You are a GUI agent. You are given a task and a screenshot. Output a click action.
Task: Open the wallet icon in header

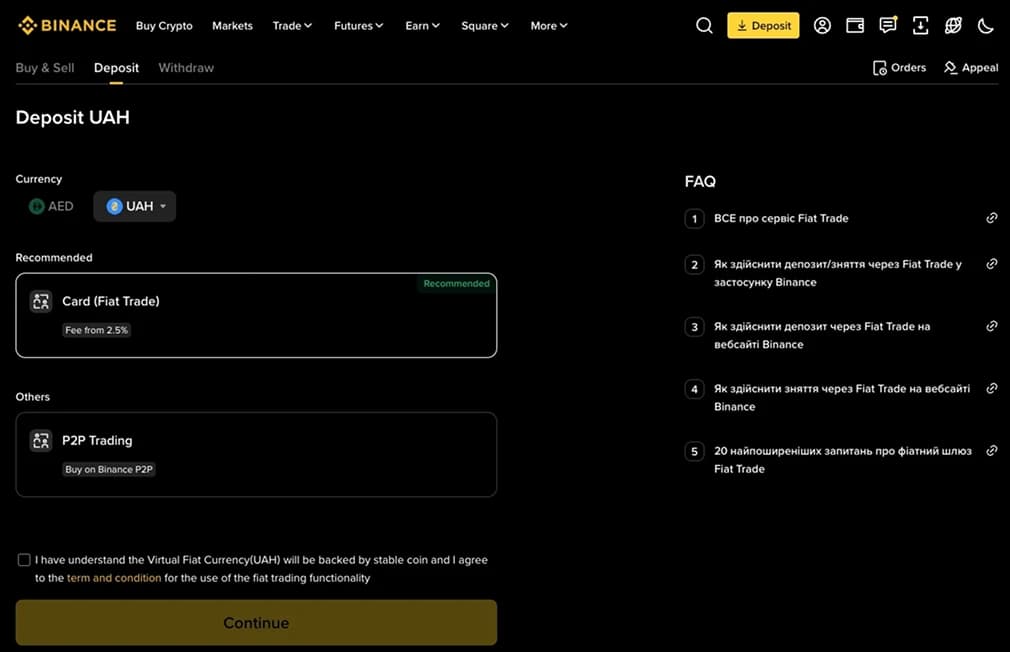[855, 25]
